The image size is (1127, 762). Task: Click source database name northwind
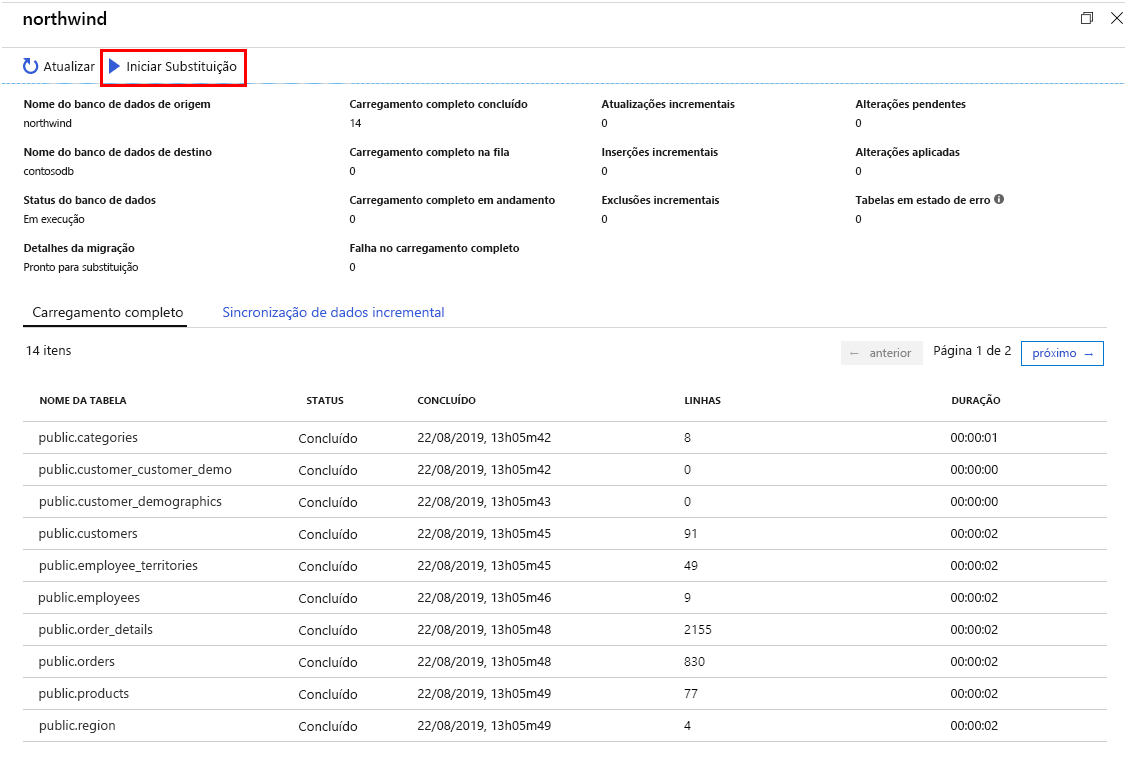click(47, 123)
